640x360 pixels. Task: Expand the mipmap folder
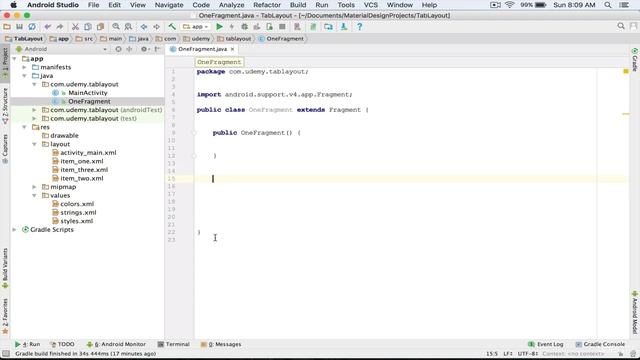[34, 187]
